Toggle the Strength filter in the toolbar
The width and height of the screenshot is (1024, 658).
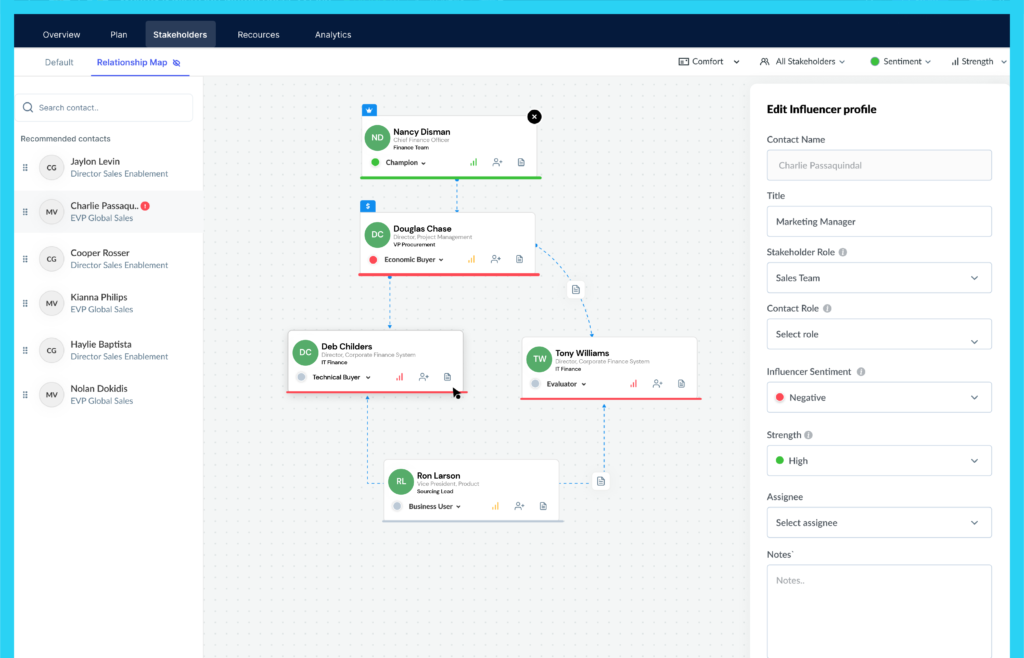tap(978, 61)
